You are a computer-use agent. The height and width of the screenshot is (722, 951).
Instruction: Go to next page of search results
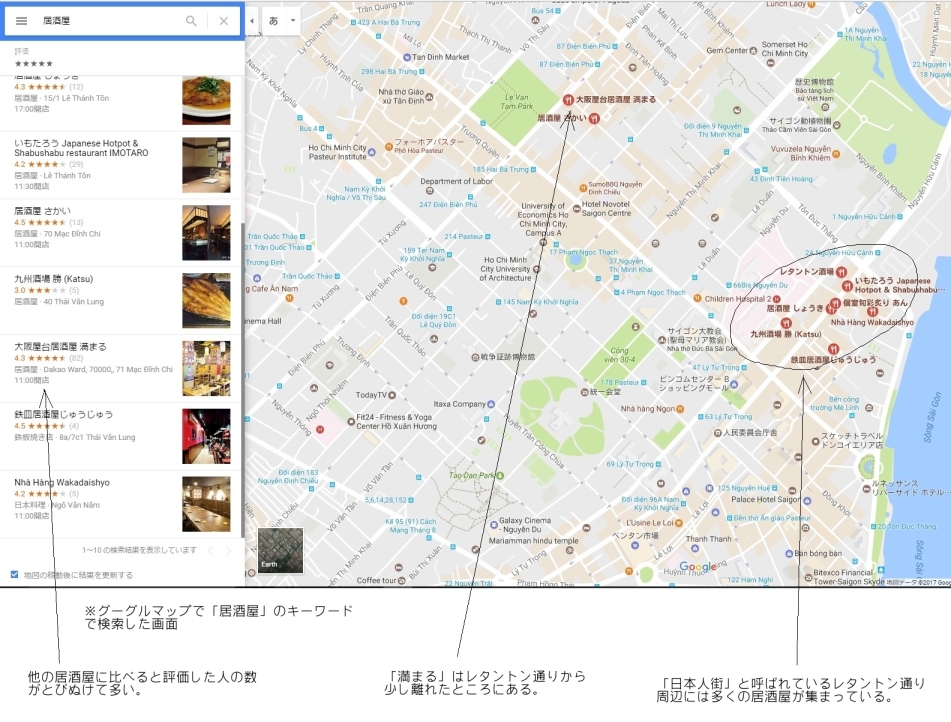228,551
